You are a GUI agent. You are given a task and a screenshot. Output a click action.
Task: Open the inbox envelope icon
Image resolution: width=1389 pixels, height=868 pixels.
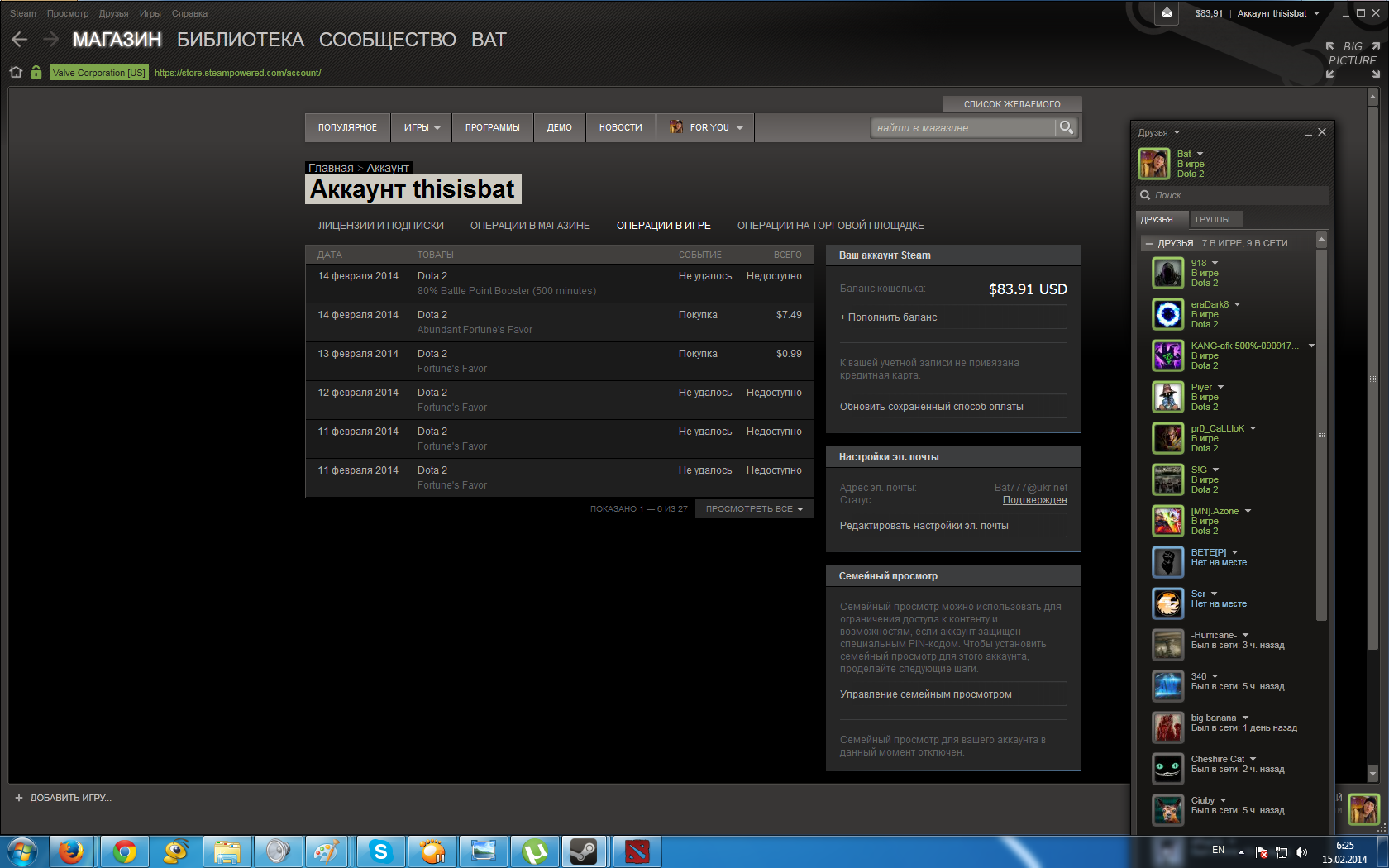pyautogui.click(x=1167, y=12)
